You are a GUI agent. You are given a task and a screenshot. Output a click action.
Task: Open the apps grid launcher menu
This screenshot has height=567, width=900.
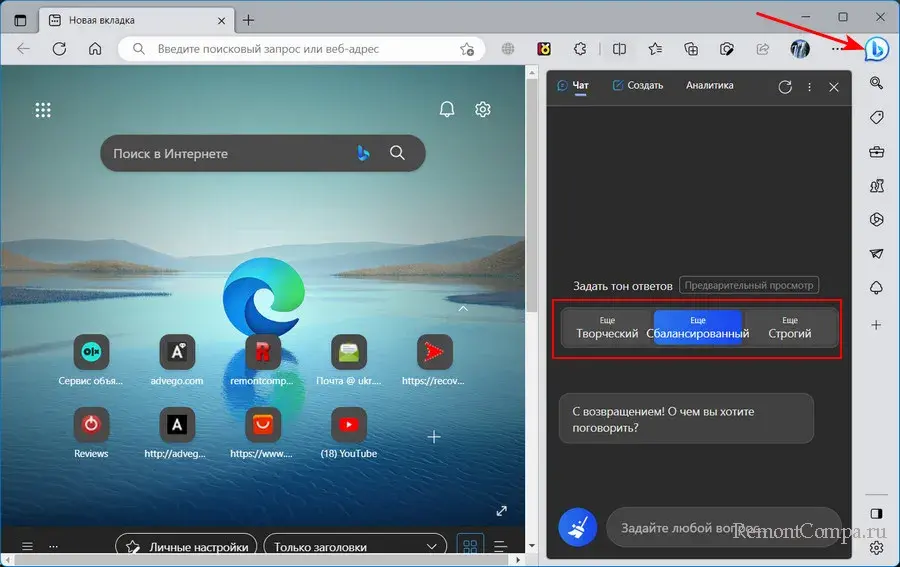[43, 109]
